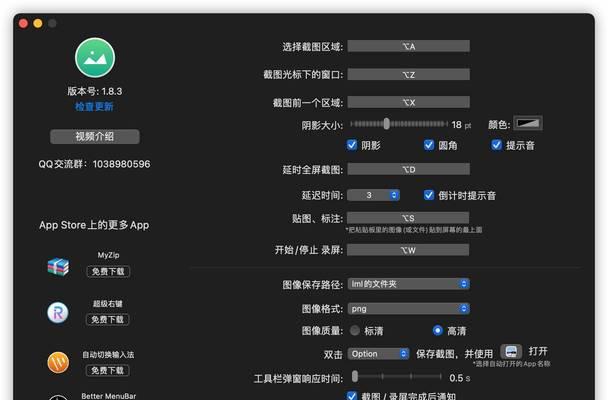Click the Better MenuBar app name
This screenshot has height=400, width=608.
click(109, 396)
